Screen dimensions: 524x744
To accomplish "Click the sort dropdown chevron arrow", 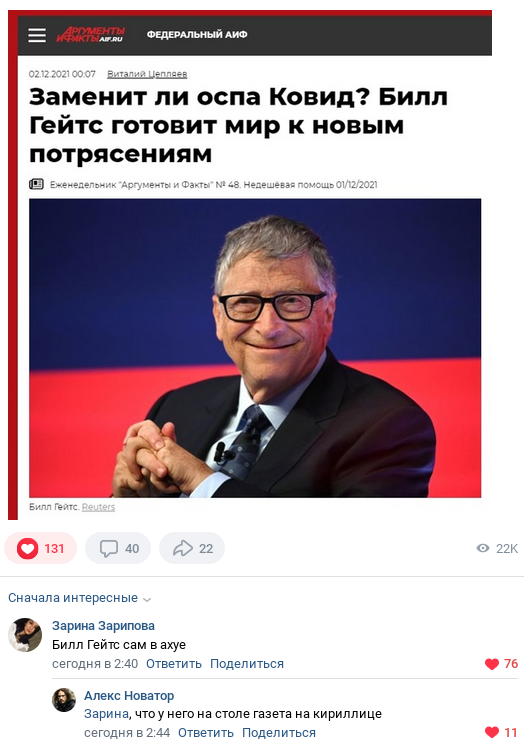I will click(x=147, y=599).
